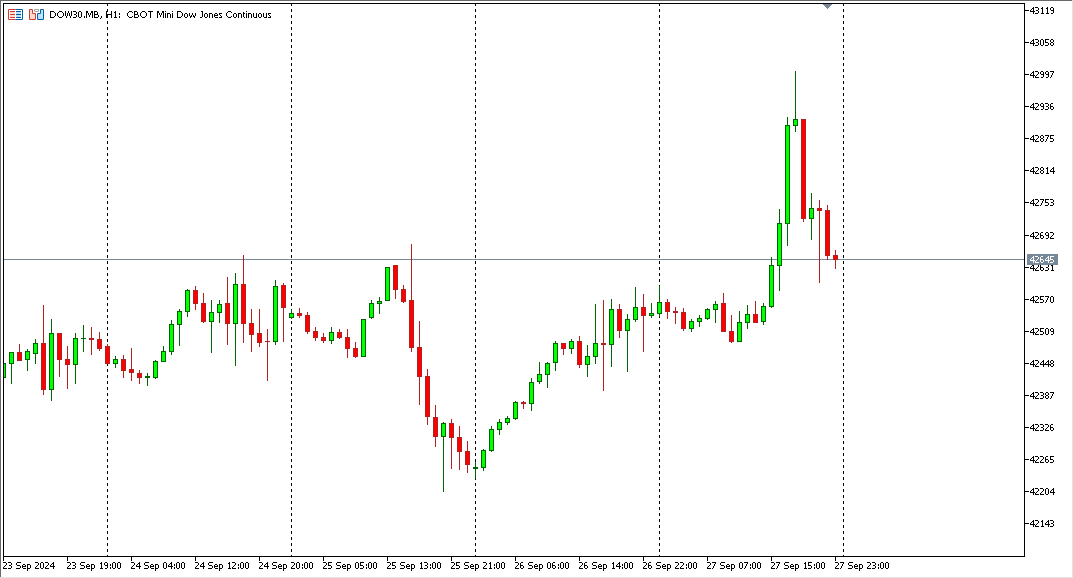Click the 24 Sep 04:00 time label

click(x=158, y=566)
